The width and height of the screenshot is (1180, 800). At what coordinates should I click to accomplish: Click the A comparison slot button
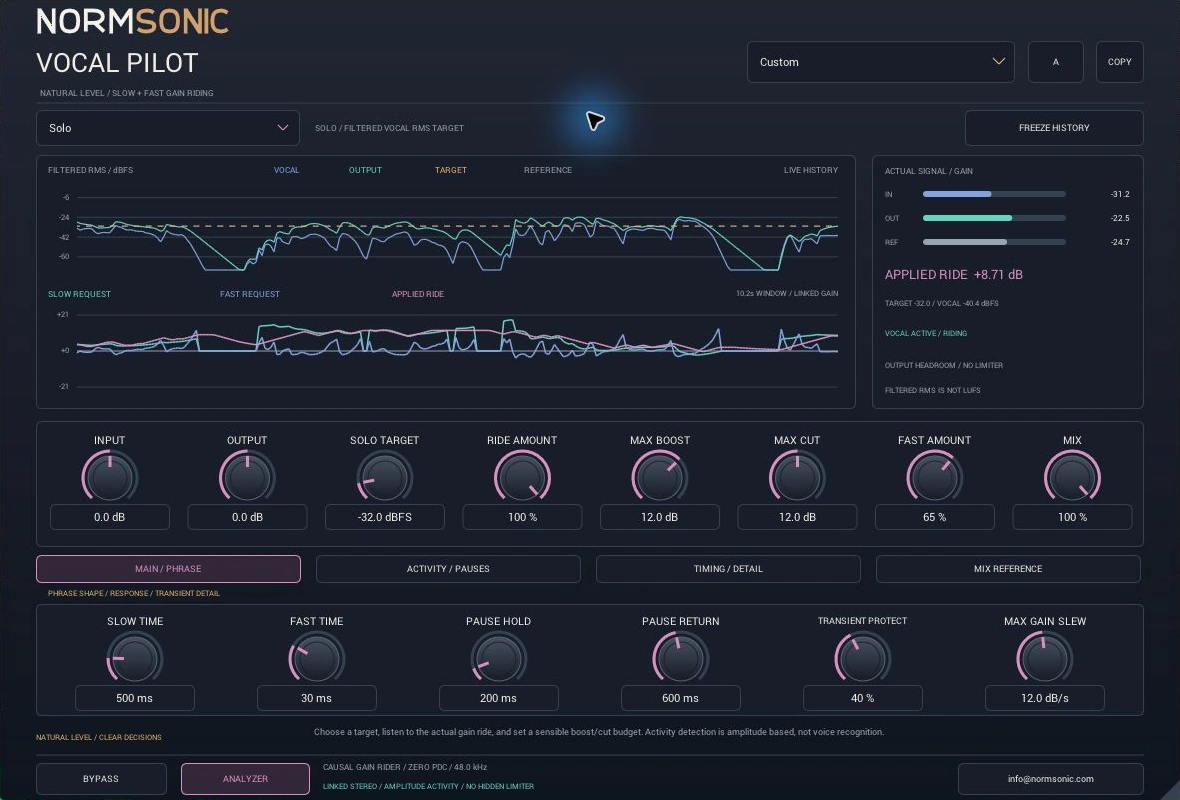(x=1055, y=62)
